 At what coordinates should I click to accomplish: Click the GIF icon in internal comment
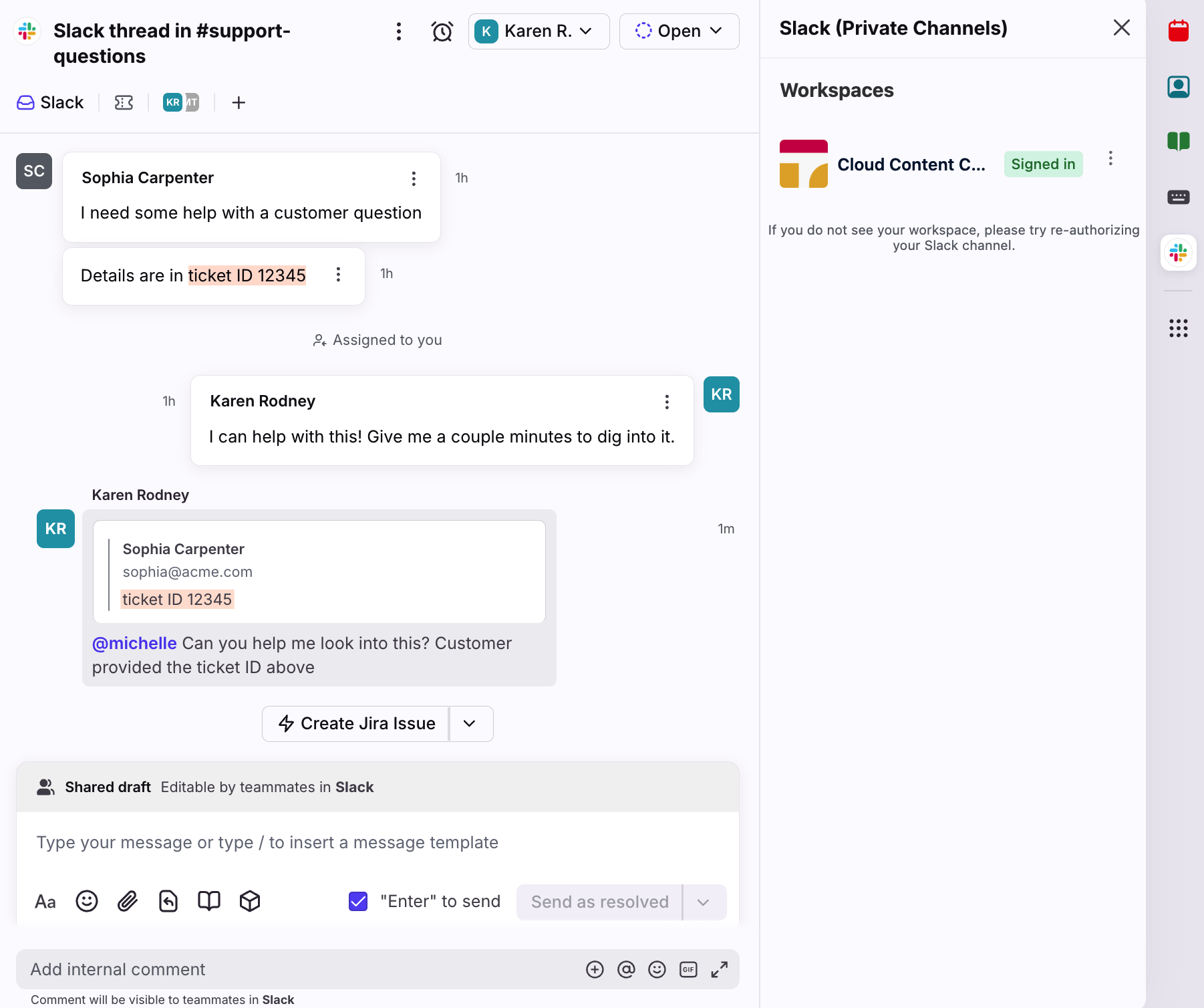(x=688, y=969)
